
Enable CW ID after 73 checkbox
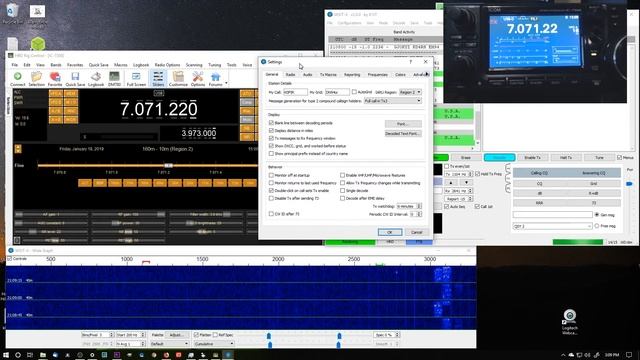click(x=271, y=214)
